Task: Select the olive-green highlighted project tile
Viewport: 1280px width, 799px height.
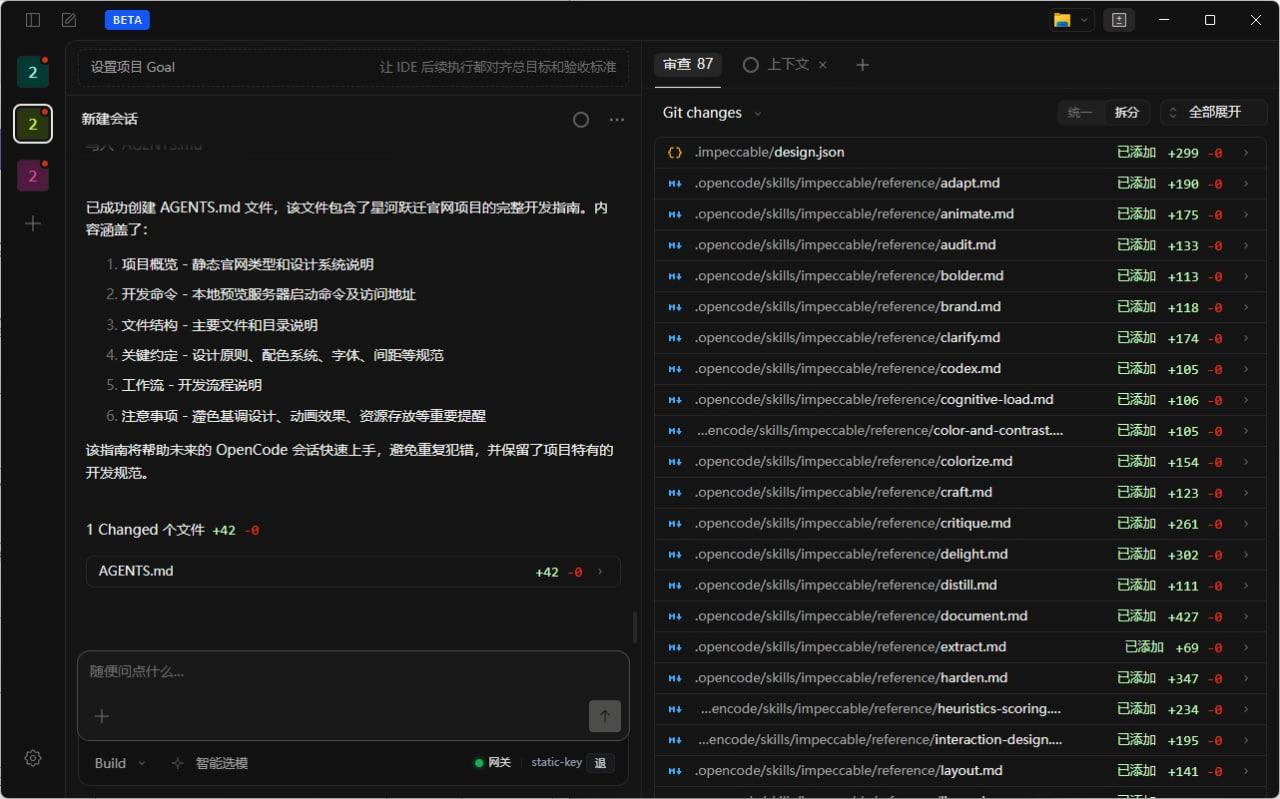Action: 33,124
